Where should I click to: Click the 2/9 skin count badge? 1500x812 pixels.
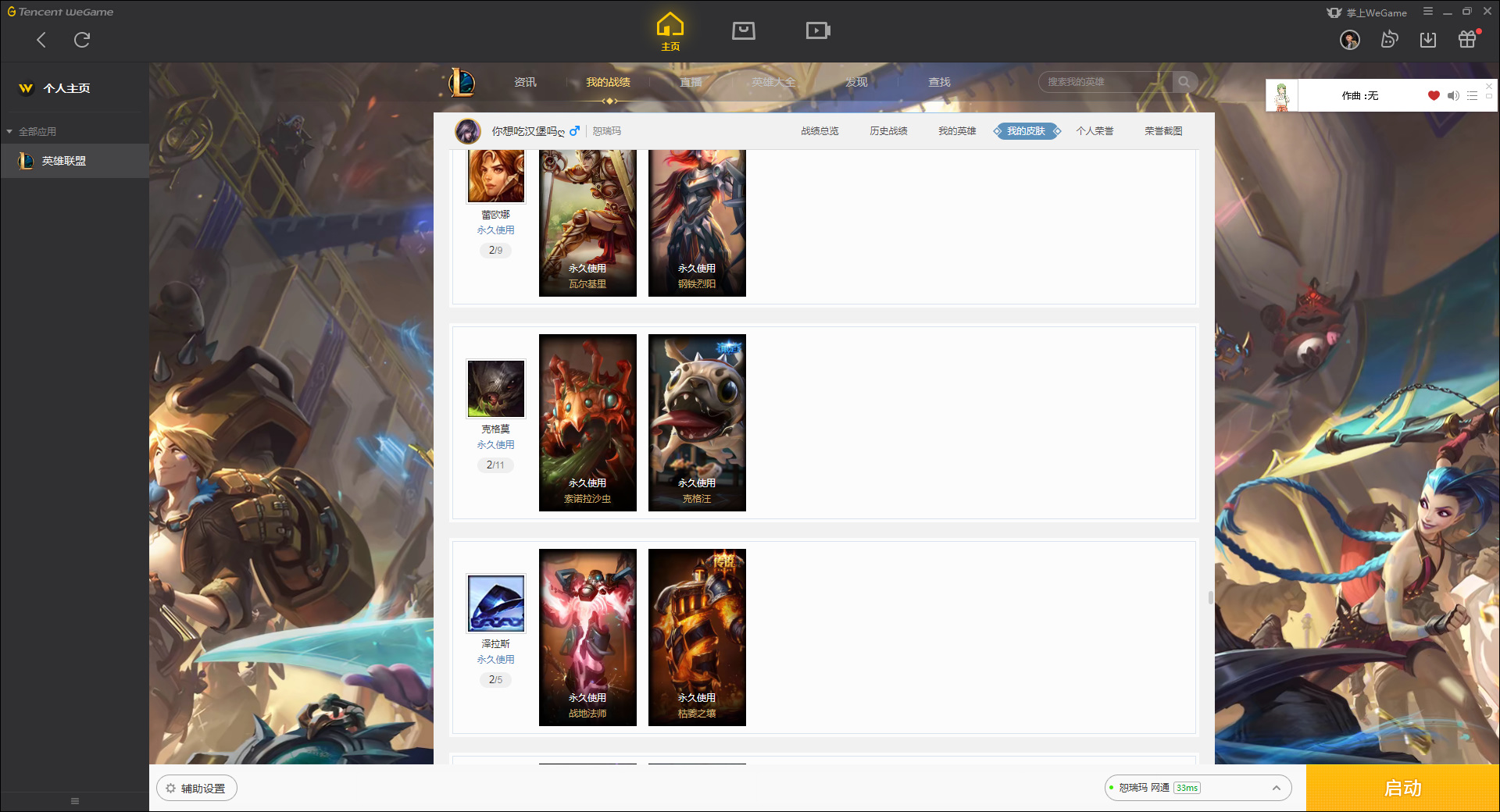(495, 251)
